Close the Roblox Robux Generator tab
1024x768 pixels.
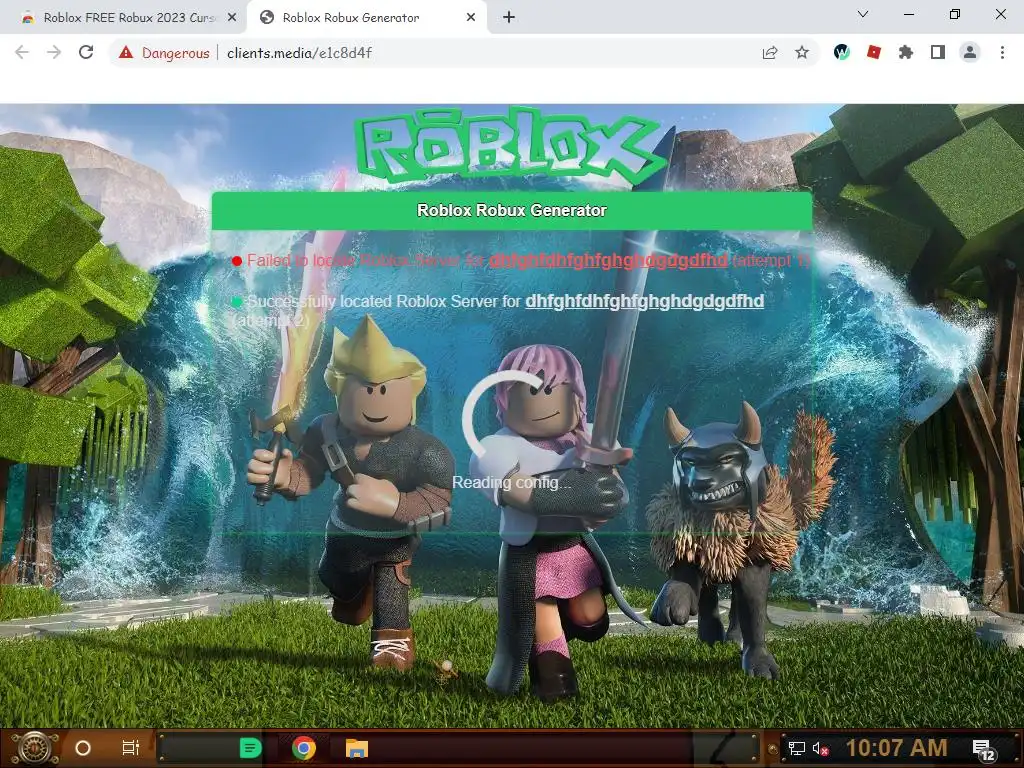click(x=471, y=18)
